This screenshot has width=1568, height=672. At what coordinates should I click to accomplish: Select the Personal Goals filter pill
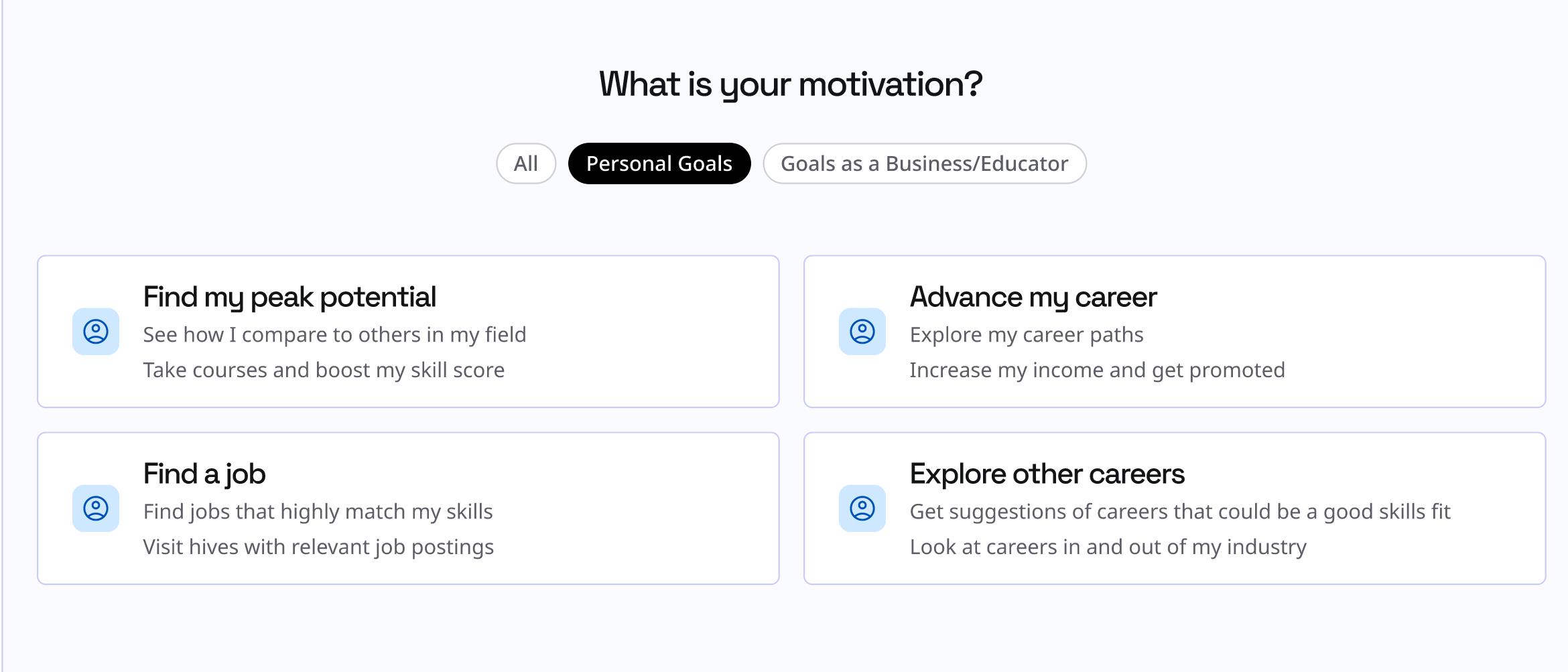[x=659, y=163]
